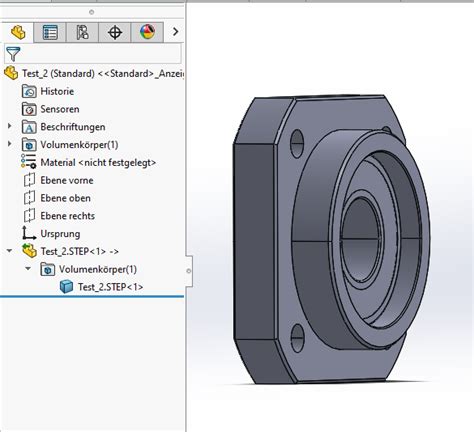Select the Ebene vorne plane

[67, 180]
